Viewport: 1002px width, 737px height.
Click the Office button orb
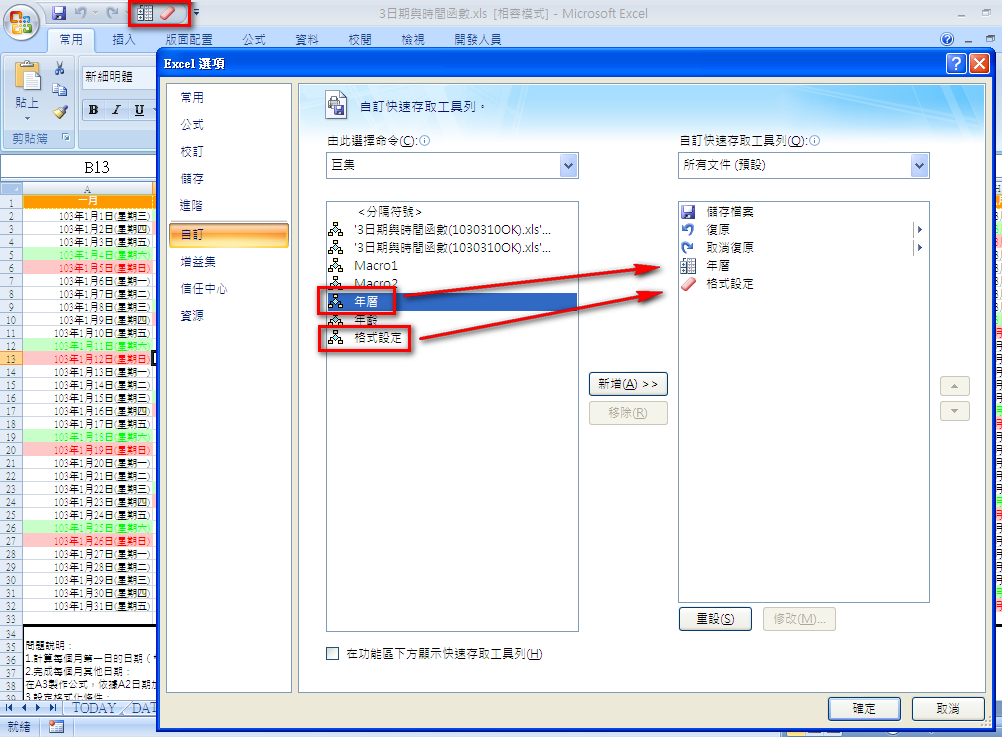coord(21,23)
